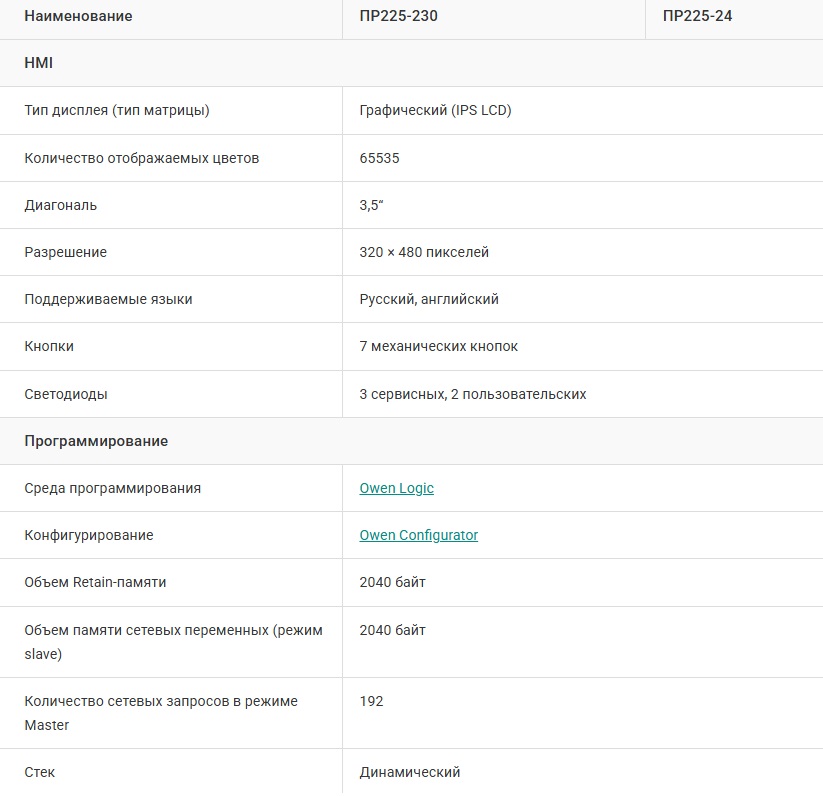Click the Динамический stack value
823x796 pixels.
coord(409,772)
